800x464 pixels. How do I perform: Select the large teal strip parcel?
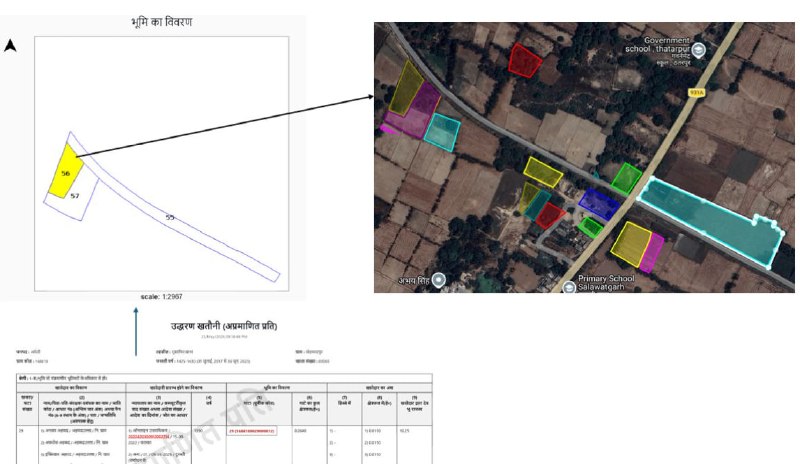(x=710, y=220)
